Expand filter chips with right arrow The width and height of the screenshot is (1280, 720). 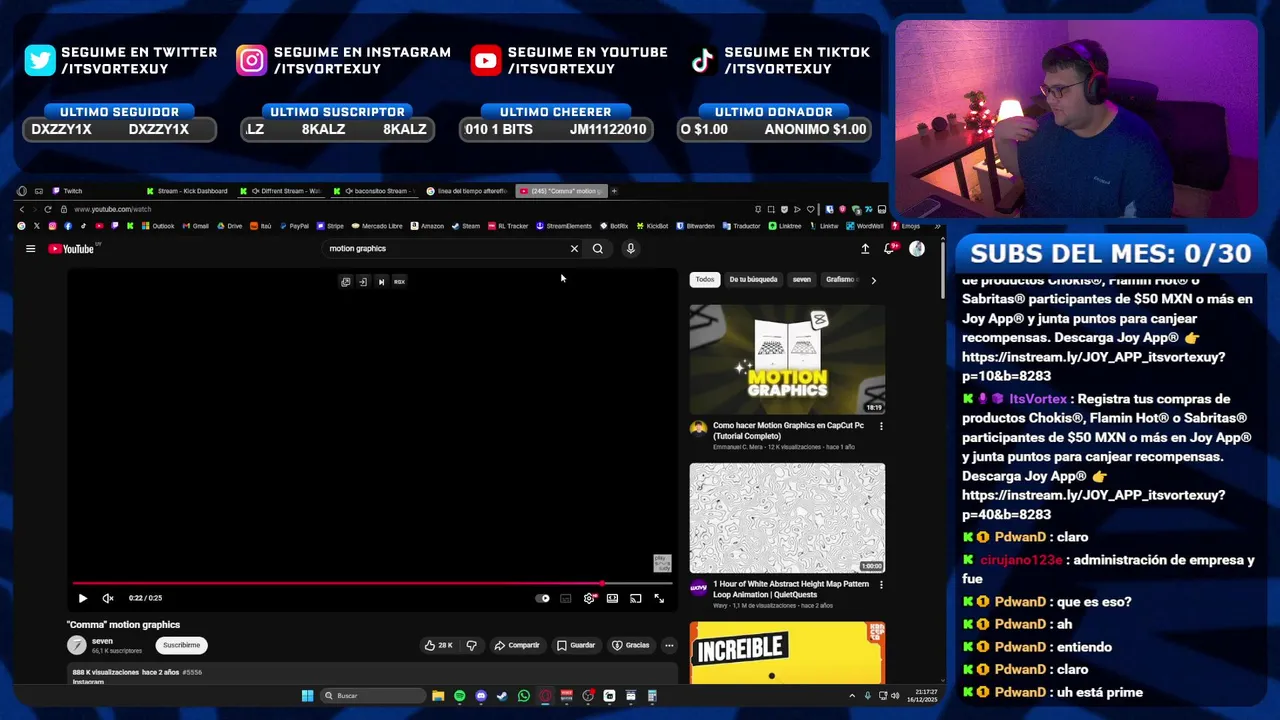pos(873,280)
